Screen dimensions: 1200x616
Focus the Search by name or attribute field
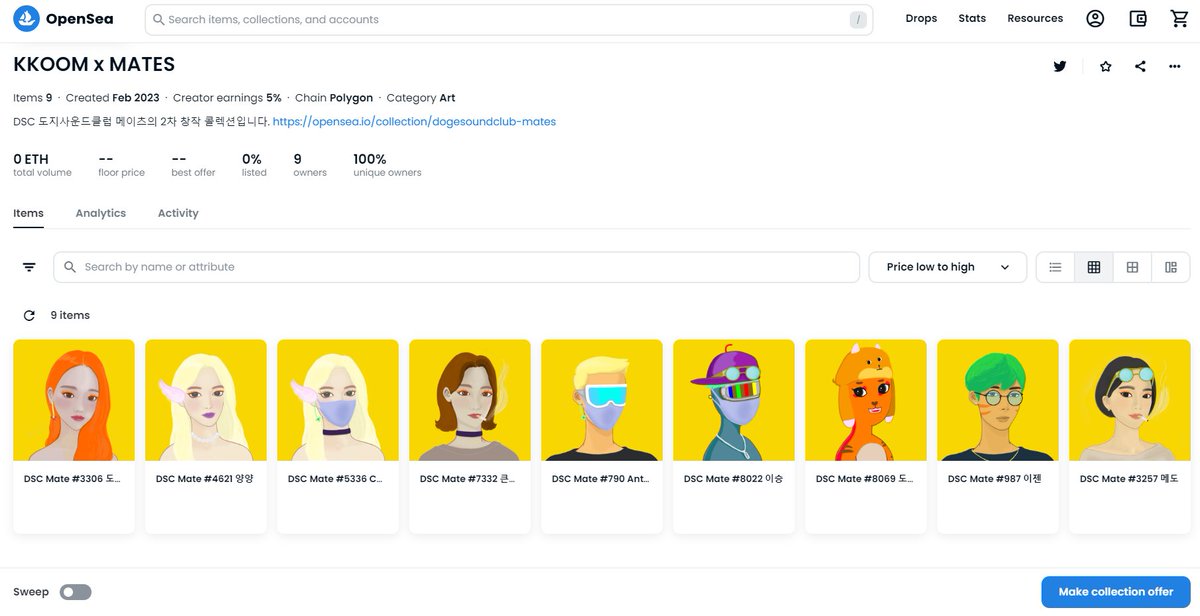(x=456, y=267)
